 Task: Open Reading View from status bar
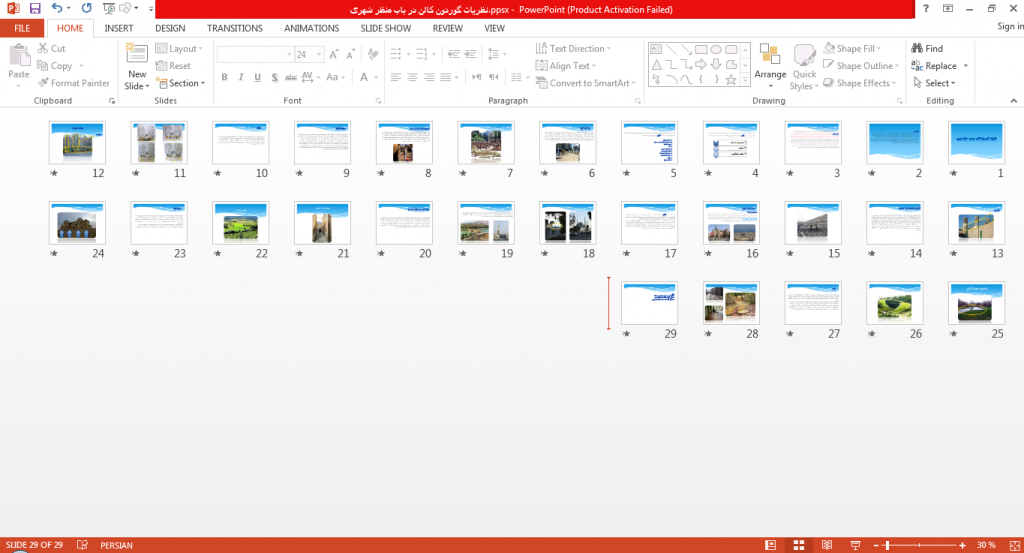point(827,545)
